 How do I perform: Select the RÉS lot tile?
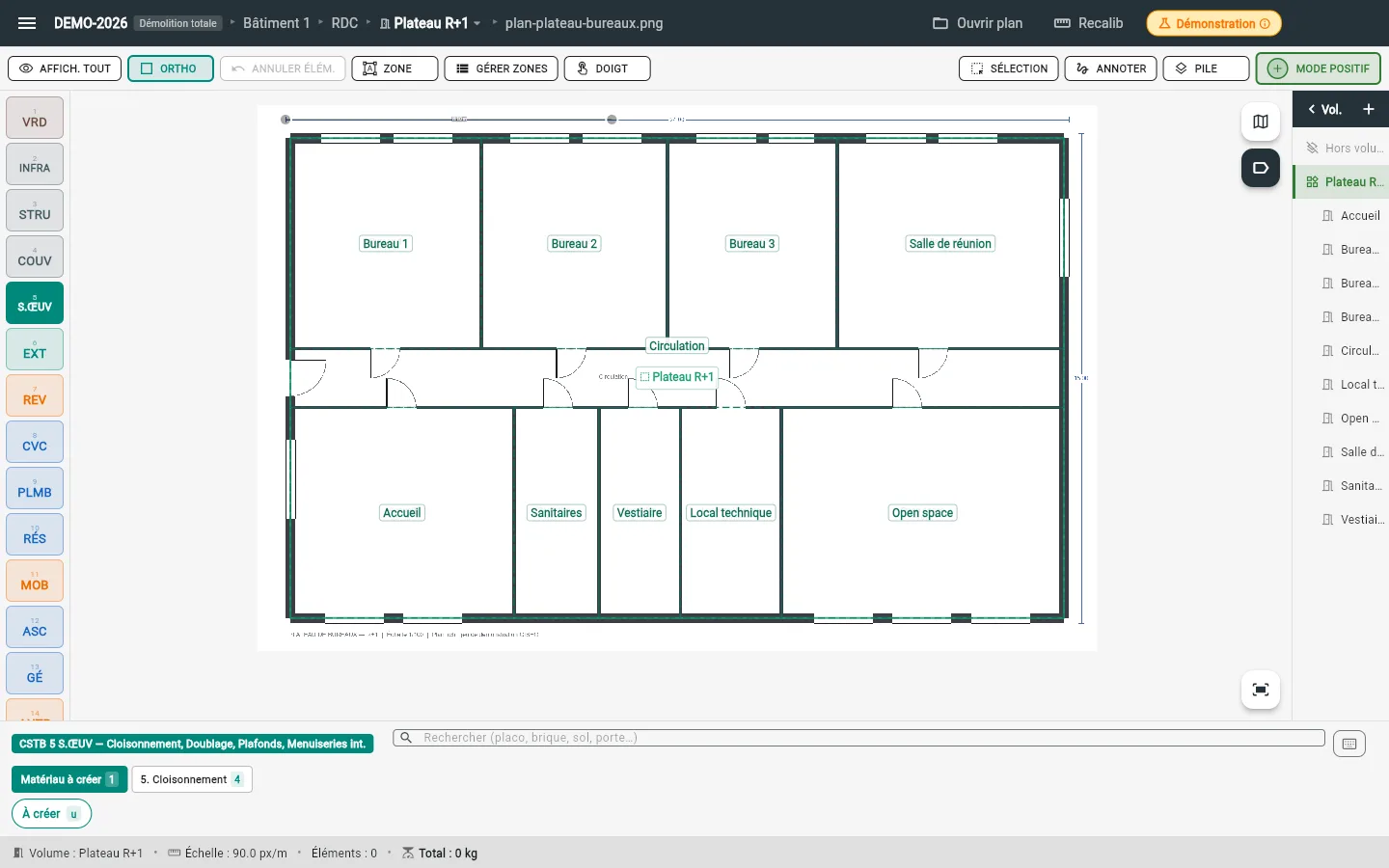pos(35,534)
